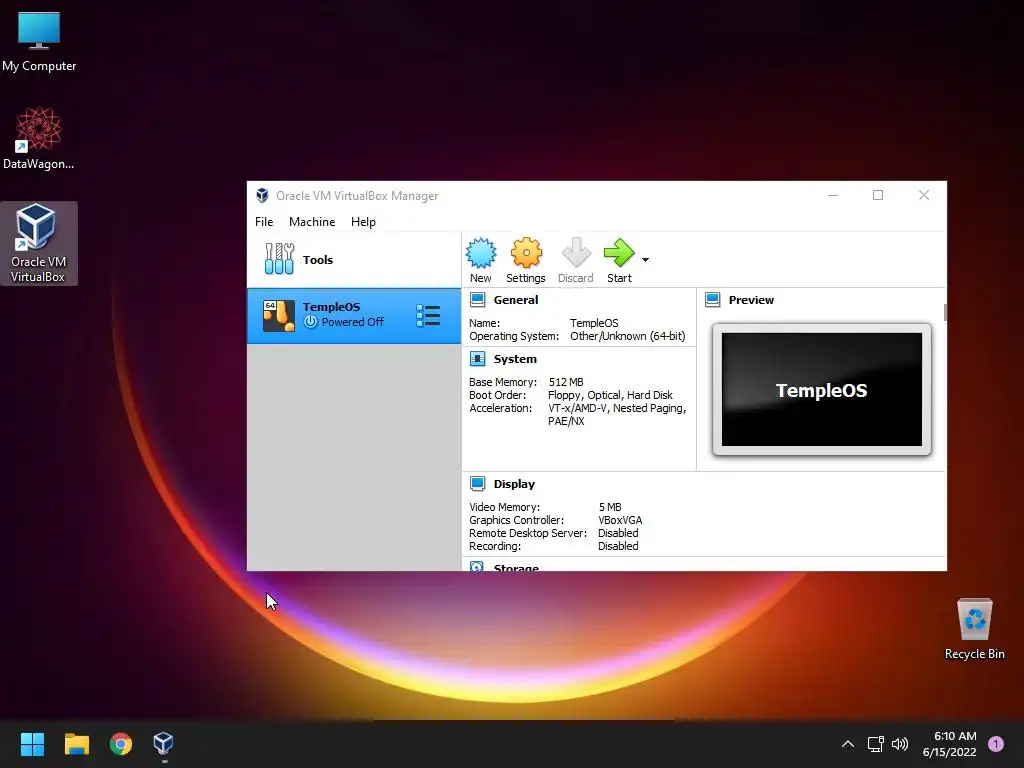The height and width of the screenshot is (768, 1024).
Task: Open the Machine menu
Action: 312,222
